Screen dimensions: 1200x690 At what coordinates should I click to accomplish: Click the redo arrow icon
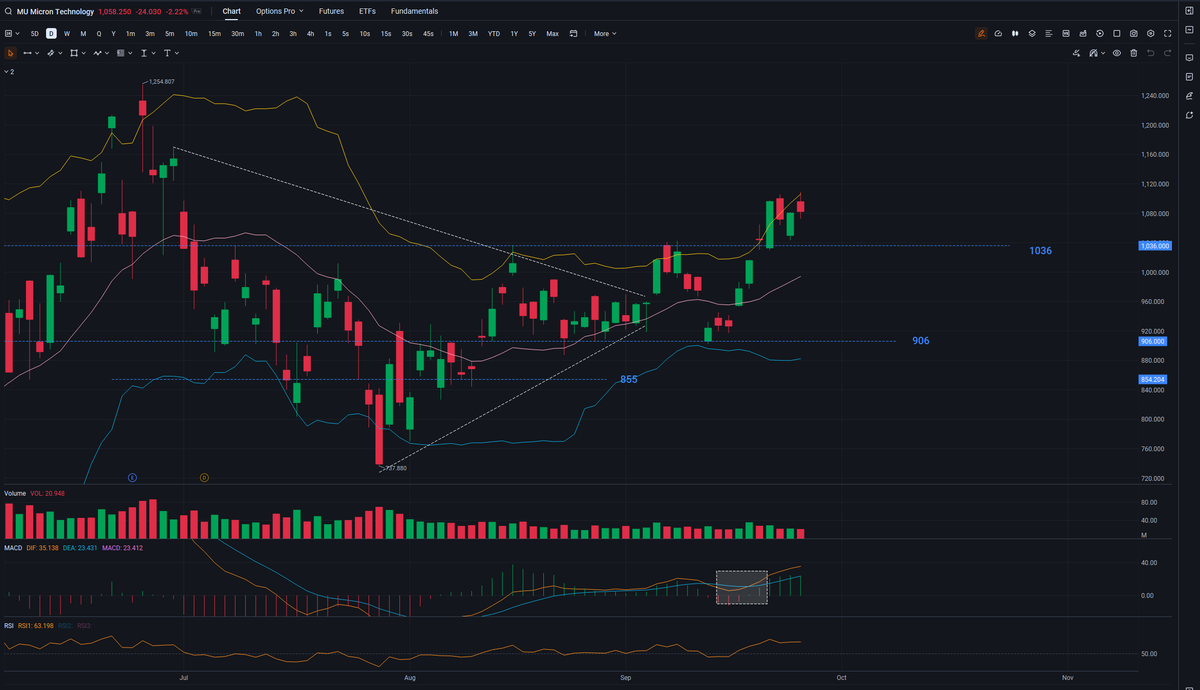pos(1168,53)
